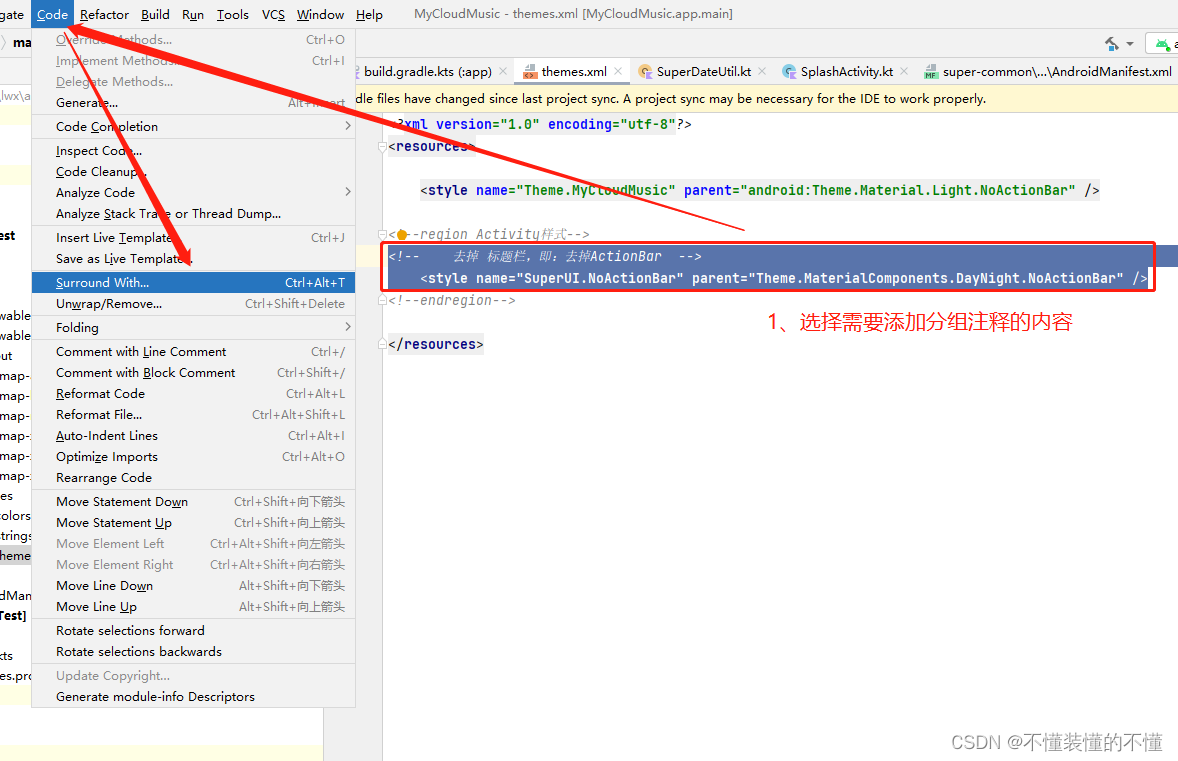Choose Unwrap/Remove... menu entry
Image resolution: width=1178 pixels, height=761 pixels.
(x=194, y=303)
